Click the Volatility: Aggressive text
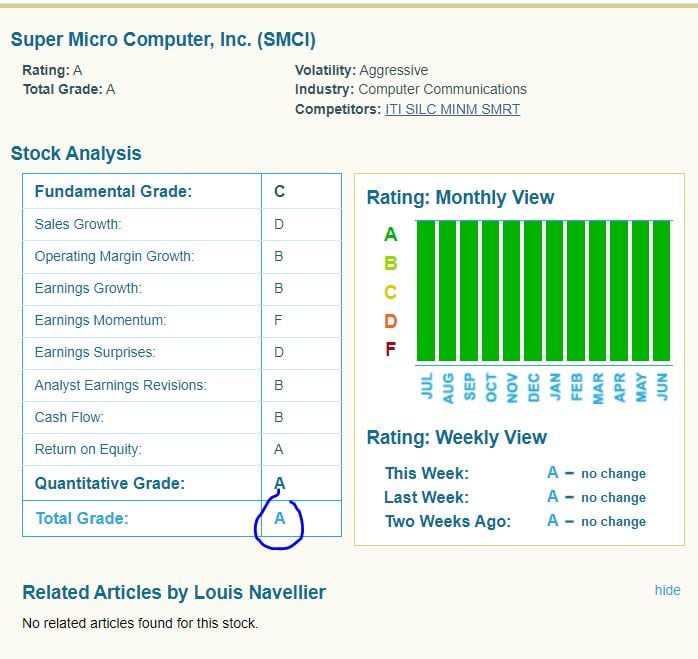698x659 pixels. point(361,70)
